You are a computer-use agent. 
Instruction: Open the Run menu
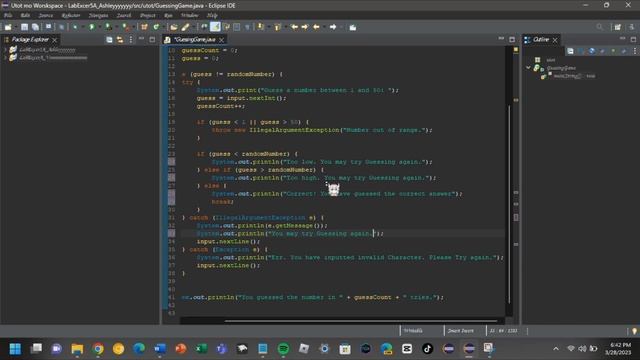(169, 16)
